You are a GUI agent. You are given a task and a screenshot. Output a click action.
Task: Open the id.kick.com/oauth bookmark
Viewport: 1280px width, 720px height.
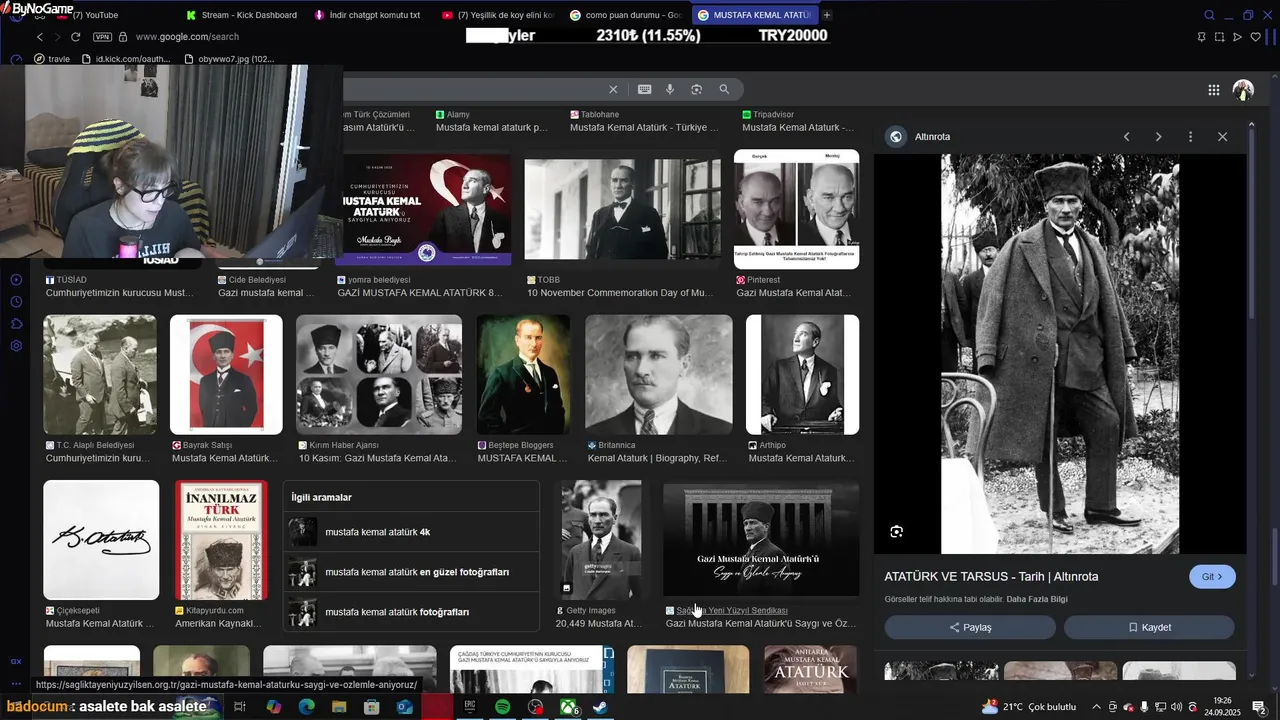tap(126, 59)
